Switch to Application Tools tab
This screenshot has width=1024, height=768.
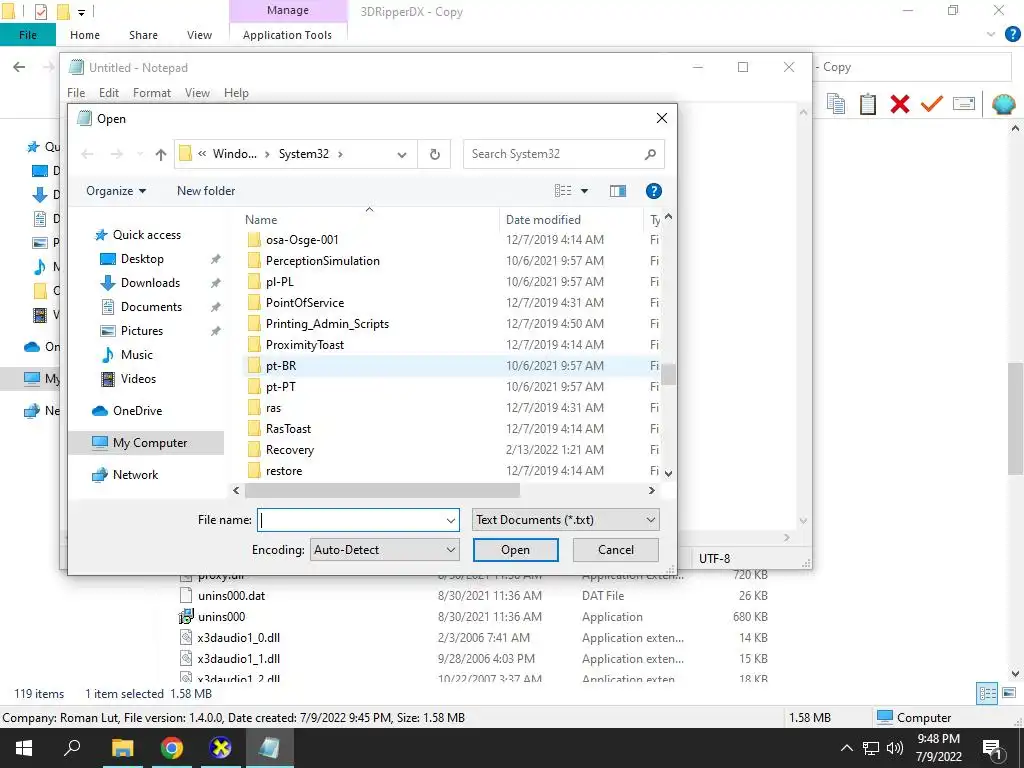point(287,35)
